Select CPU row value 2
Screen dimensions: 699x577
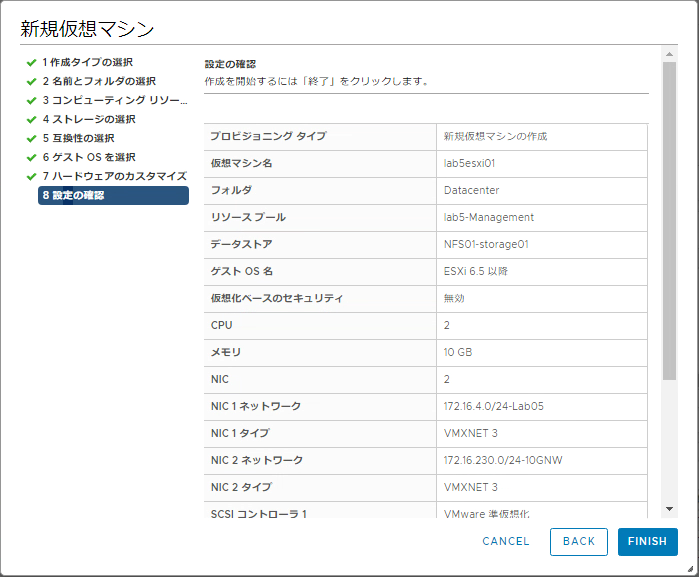447,326
